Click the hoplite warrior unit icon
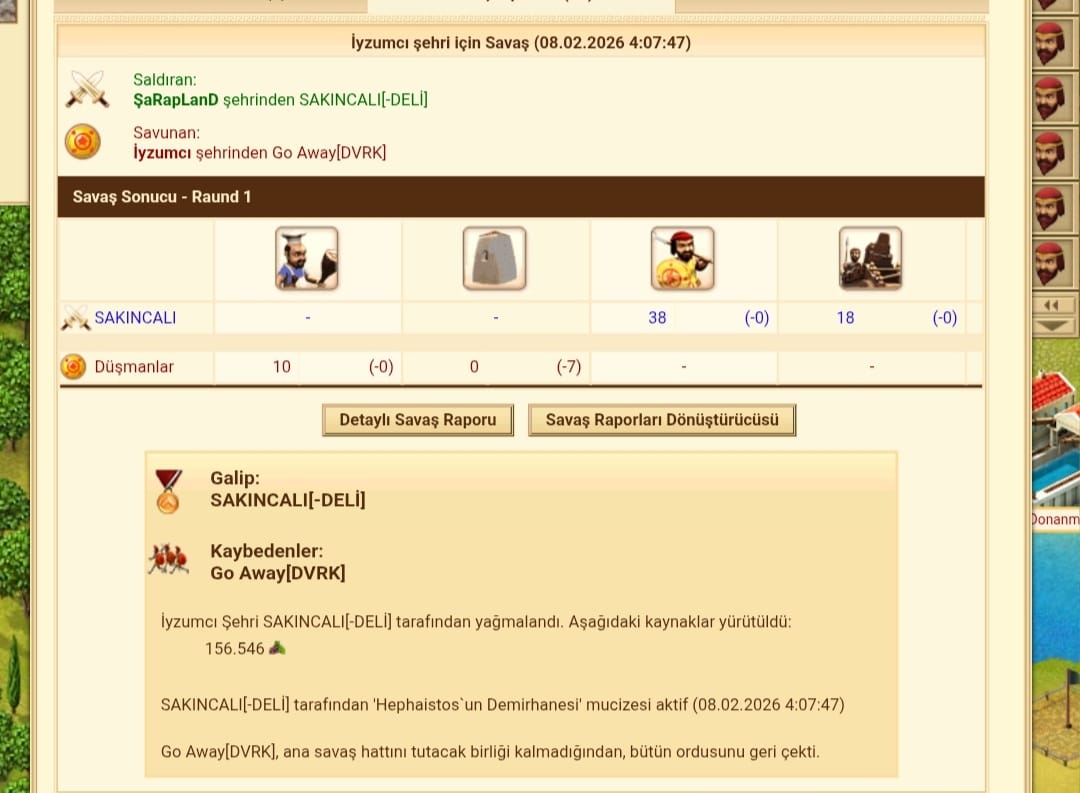 point(683,258)
